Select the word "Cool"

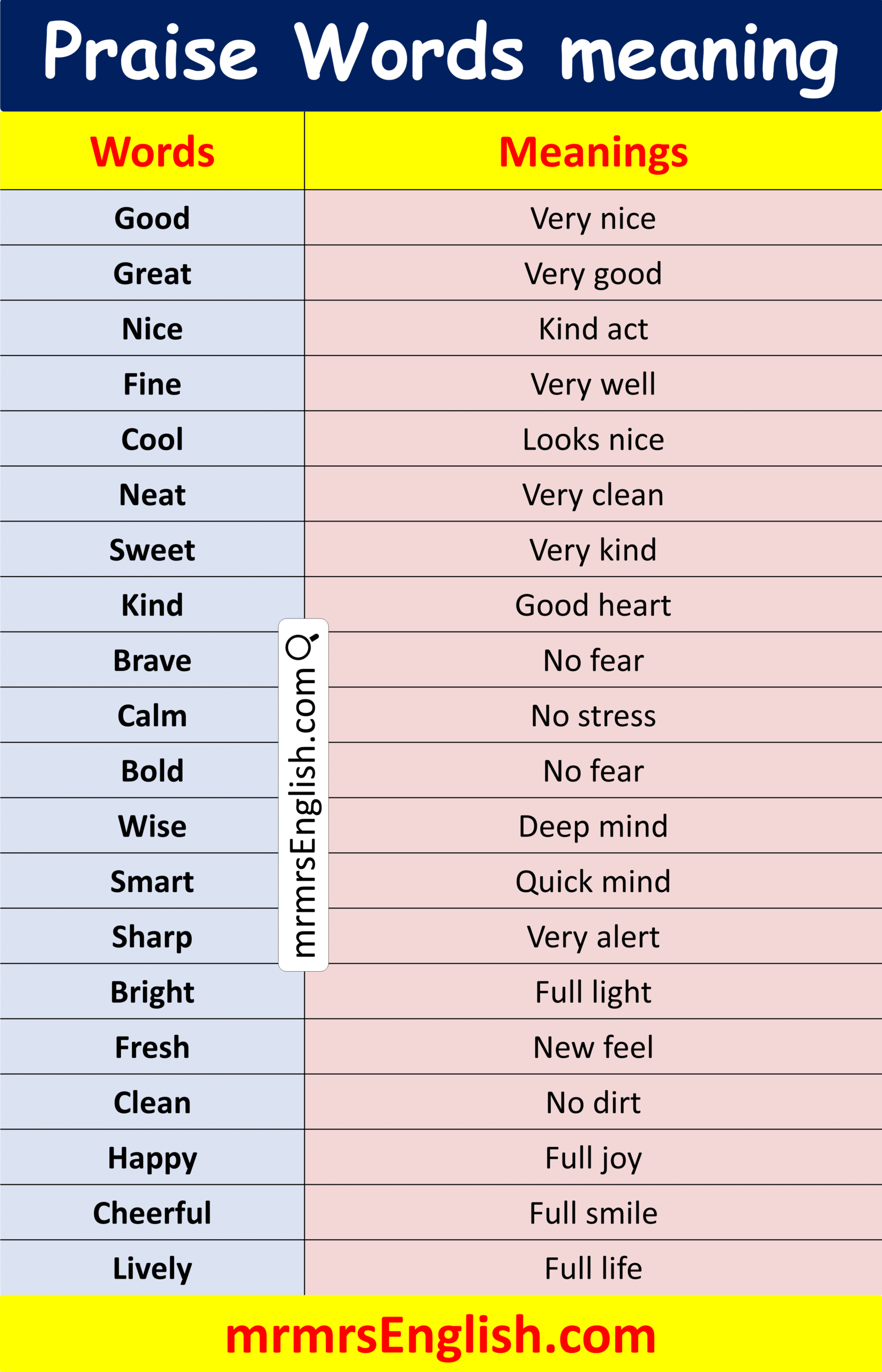pyautogui.click(x=152, y=439)
